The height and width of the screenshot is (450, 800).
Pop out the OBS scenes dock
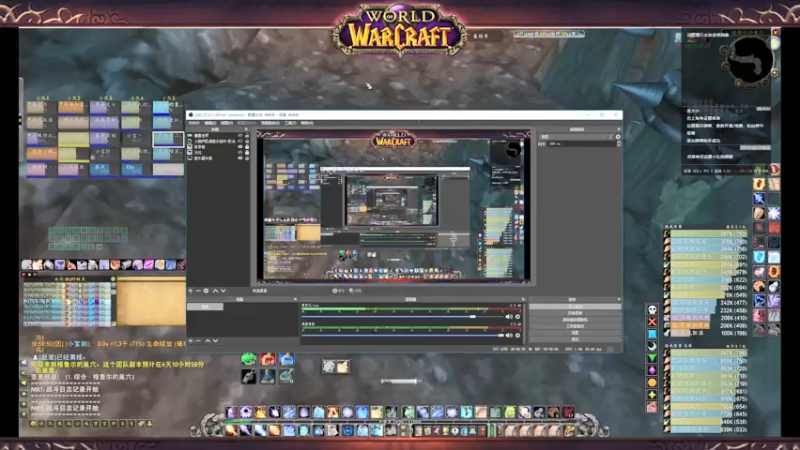pyautogui.click(x=295, y=299)
